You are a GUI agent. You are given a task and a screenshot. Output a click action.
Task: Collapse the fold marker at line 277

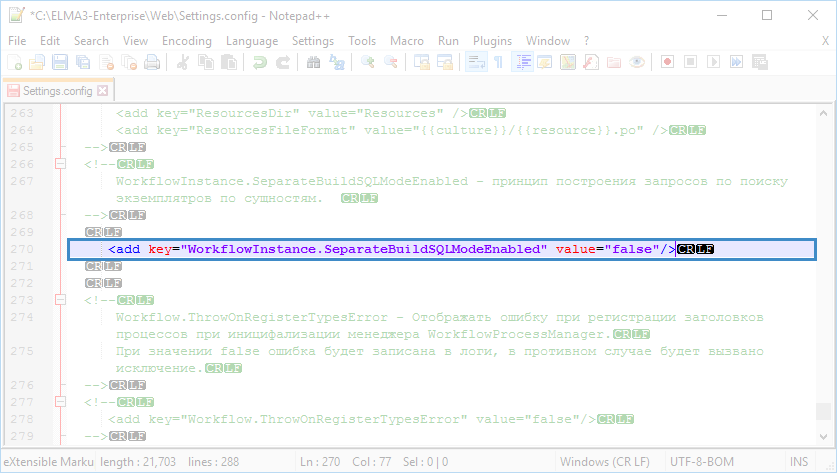[62, 402]
